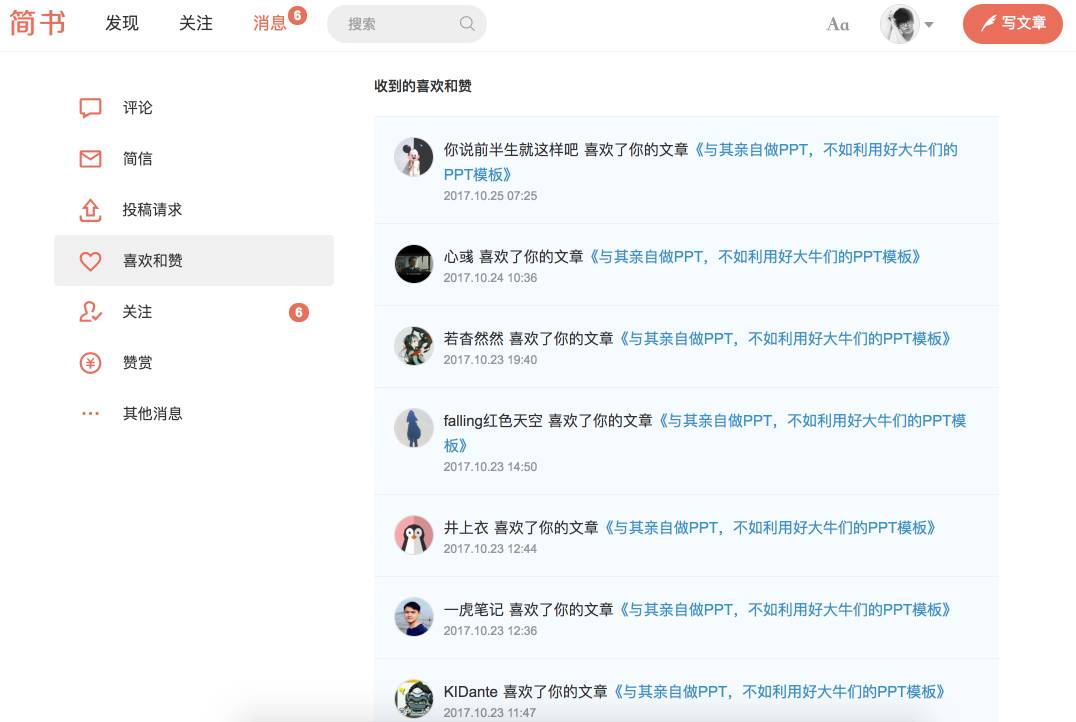Click the ¥ icon next to 赞赏
The width and height of the screenshot is (1076, 722).
point(90,363)
